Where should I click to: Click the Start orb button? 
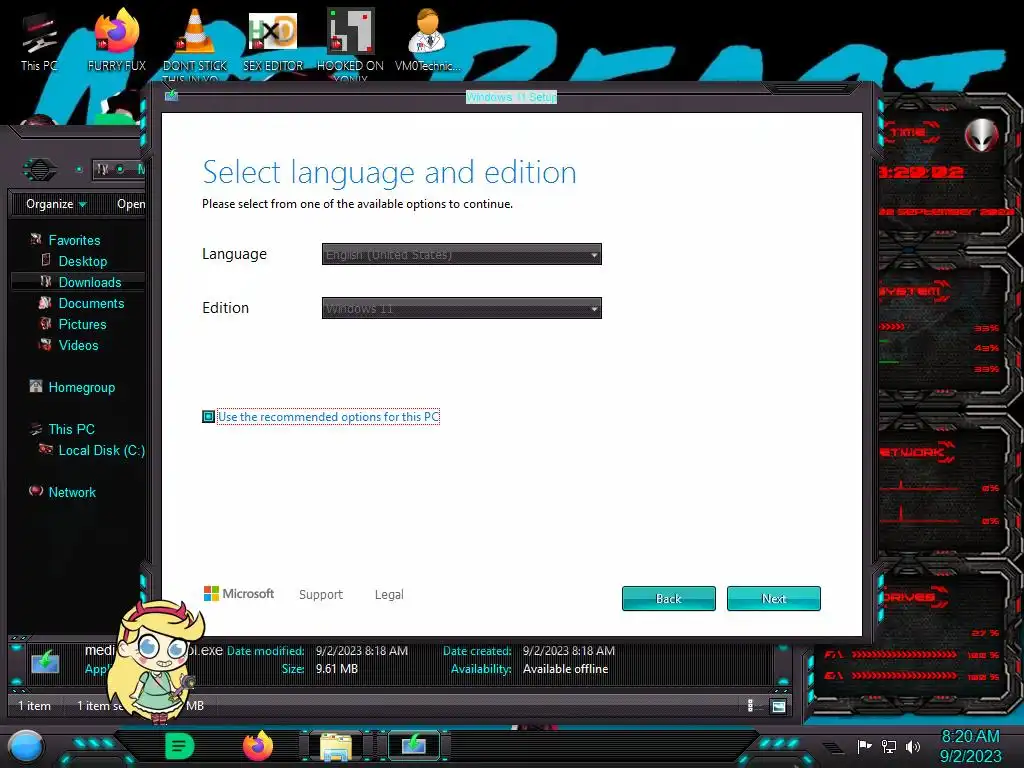pyautogui.click(x=25, y=746)
